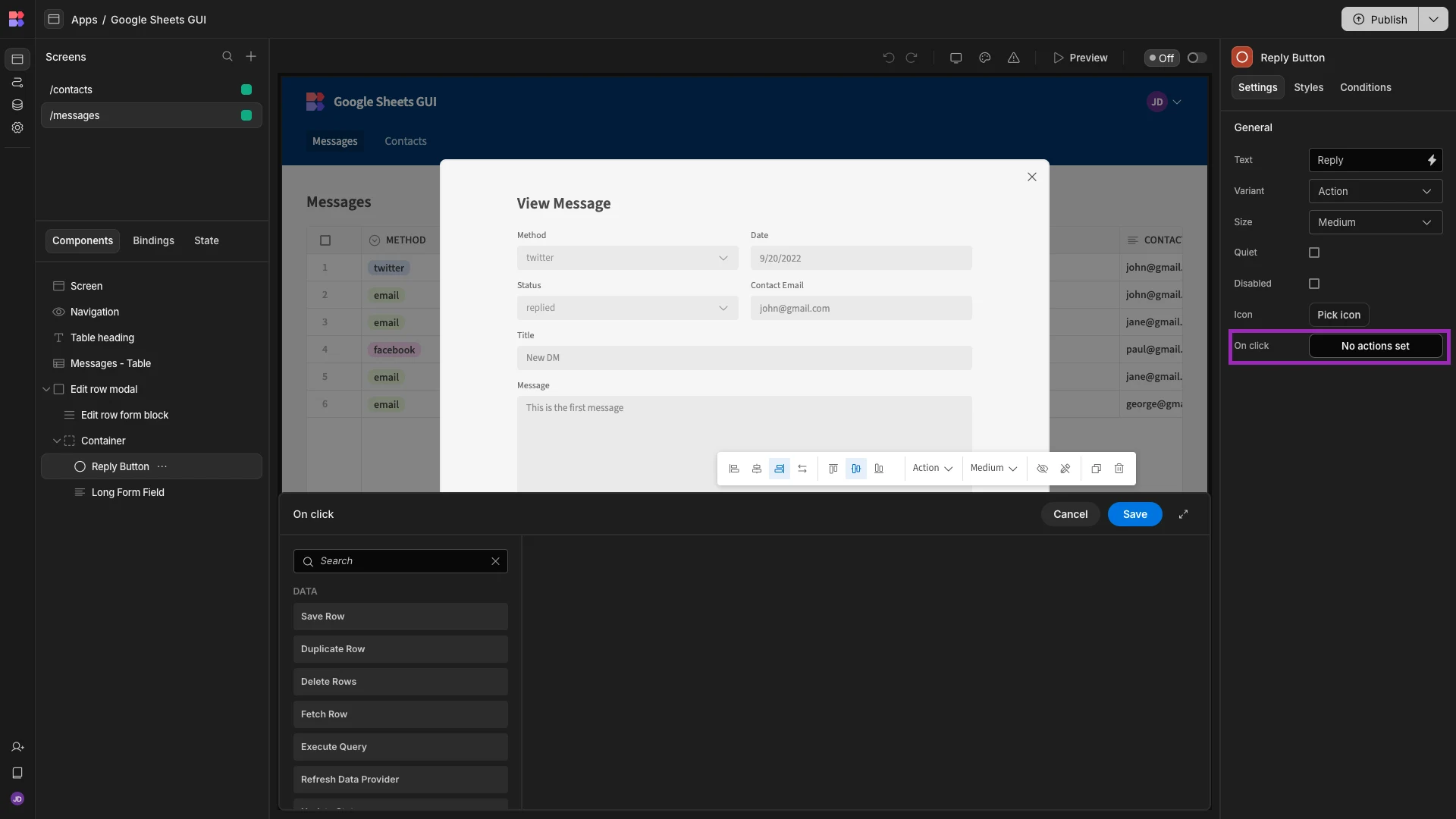The image size is (1456, 819).
Task: Open the Contacts tab in app preview
Action: click(x=406, y=141)
